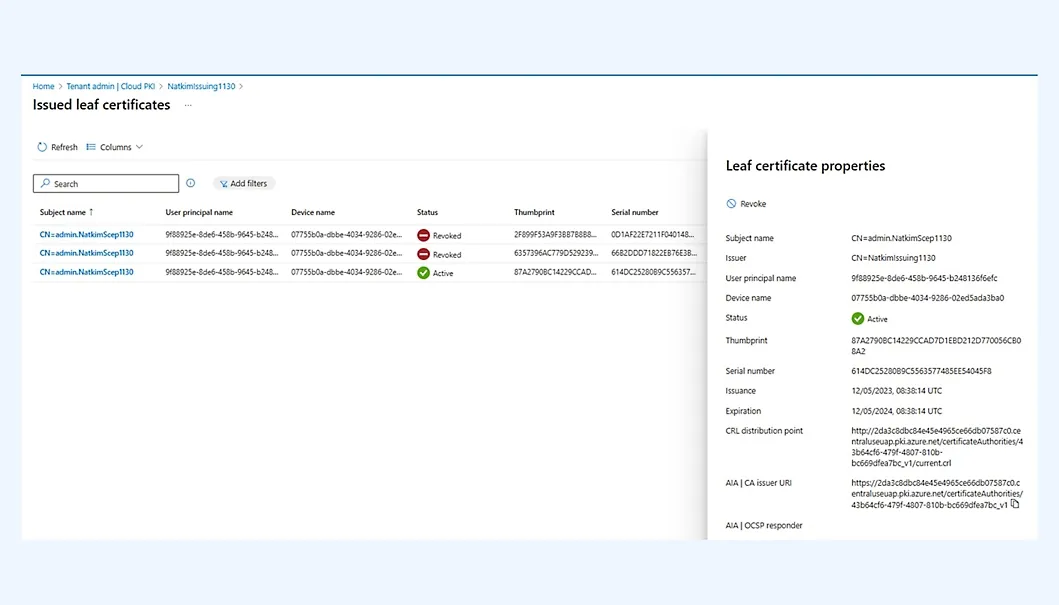Click the Add filters button
Screen dimensions: 1059x605
click(x=243, y=184)
